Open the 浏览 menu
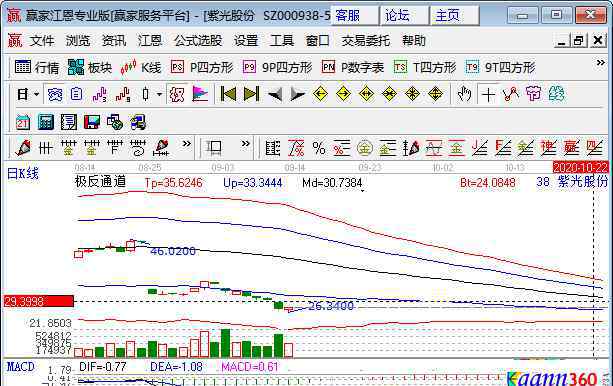 pyautogui.click(x=78, y=41)
